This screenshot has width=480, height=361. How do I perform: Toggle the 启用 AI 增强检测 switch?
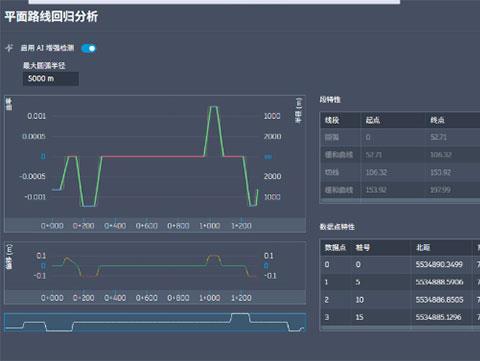(89, 48)
